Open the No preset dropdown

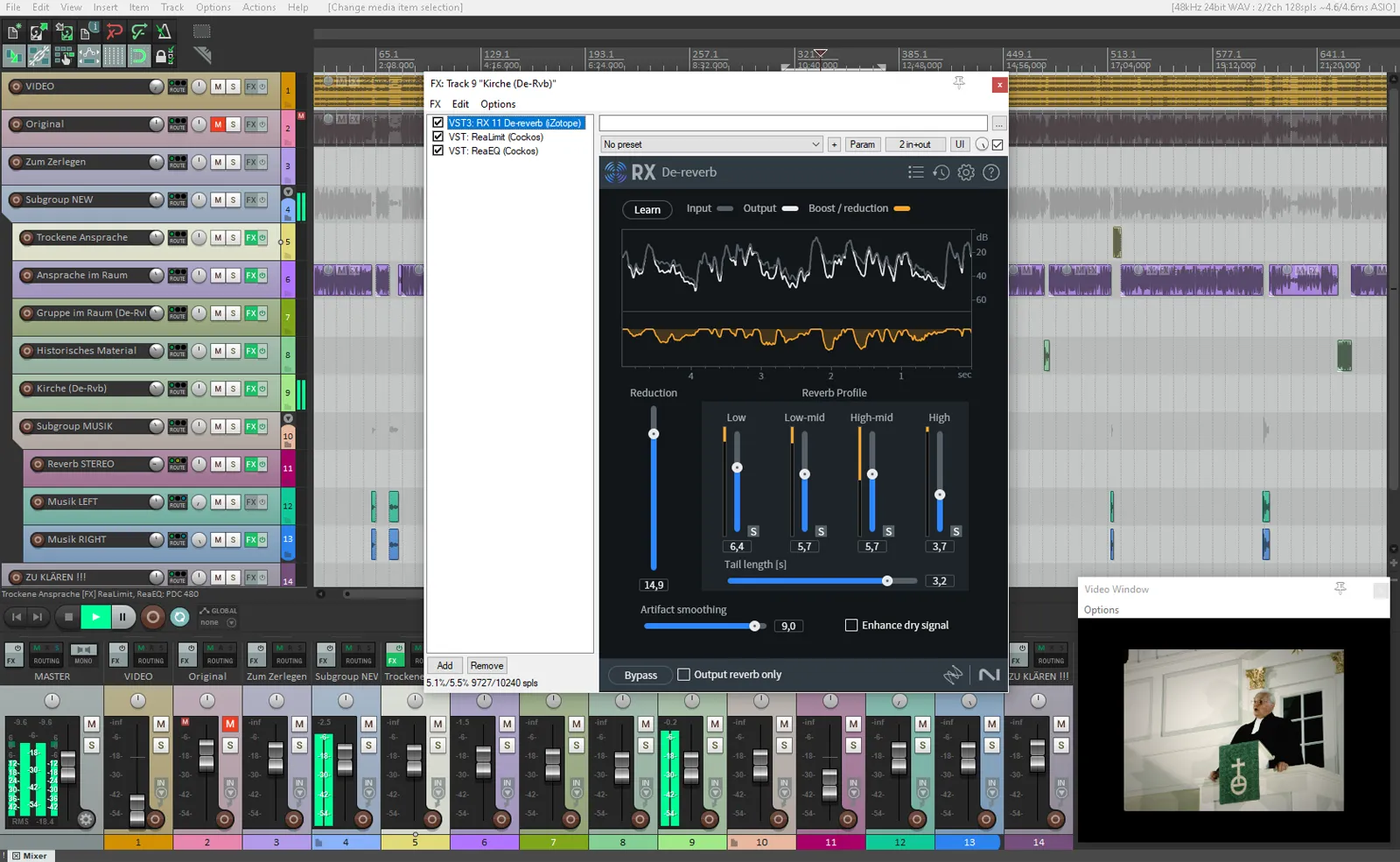711,144
